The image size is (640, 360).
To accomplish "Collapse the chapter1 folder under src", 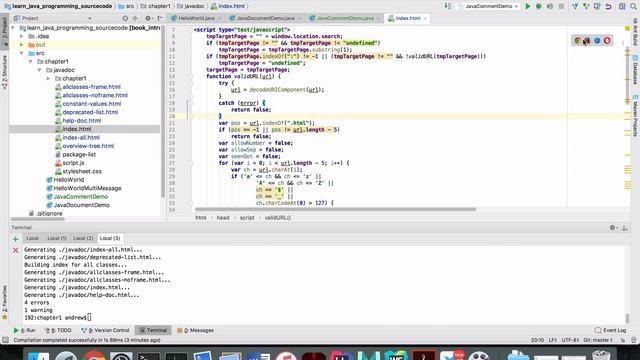I will (31, 62).
